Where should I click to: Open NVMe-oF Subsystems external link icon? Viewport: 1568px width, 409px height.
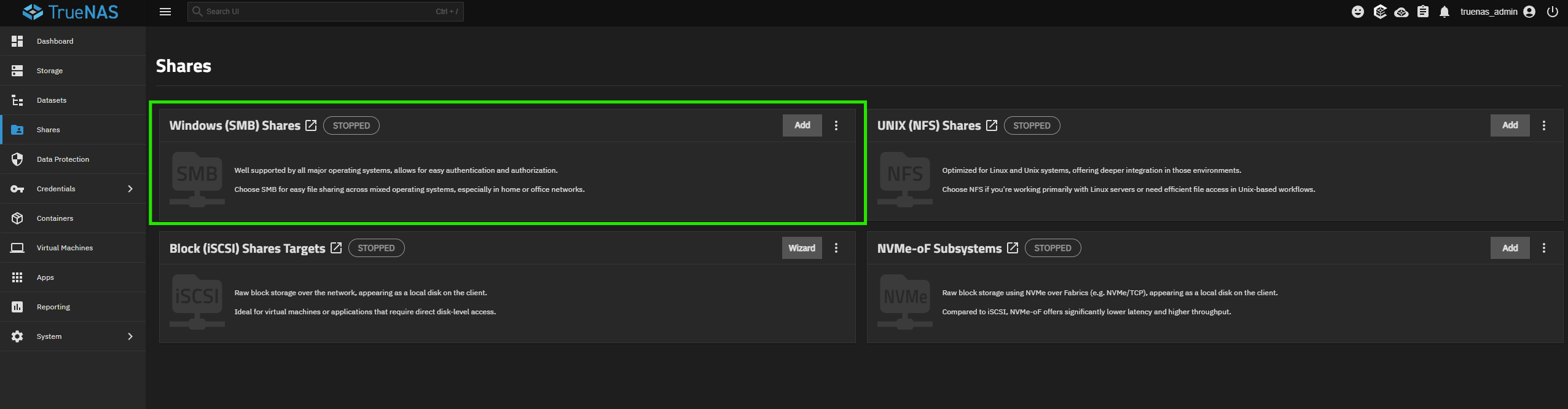1013,248
